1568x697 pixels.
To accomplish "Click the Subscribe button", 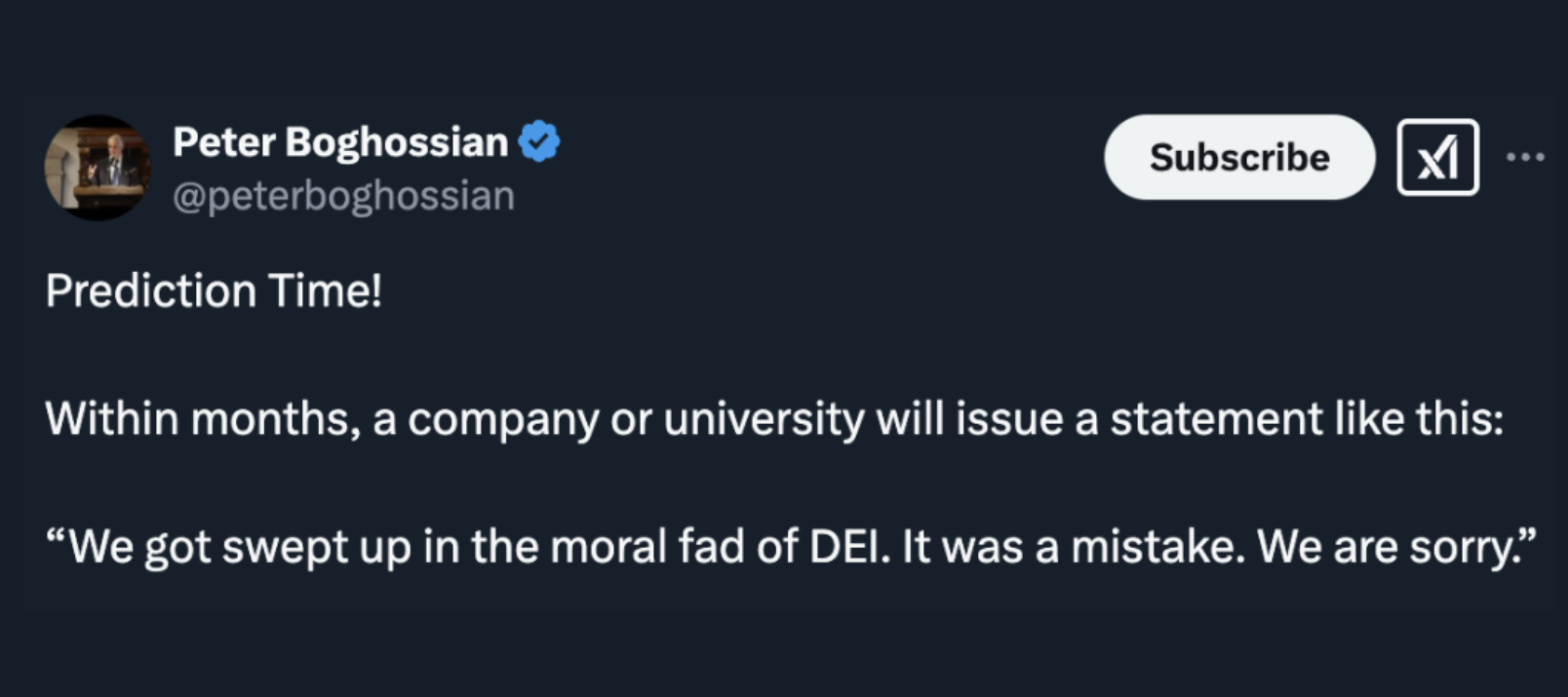I will tap(1238, 157).
